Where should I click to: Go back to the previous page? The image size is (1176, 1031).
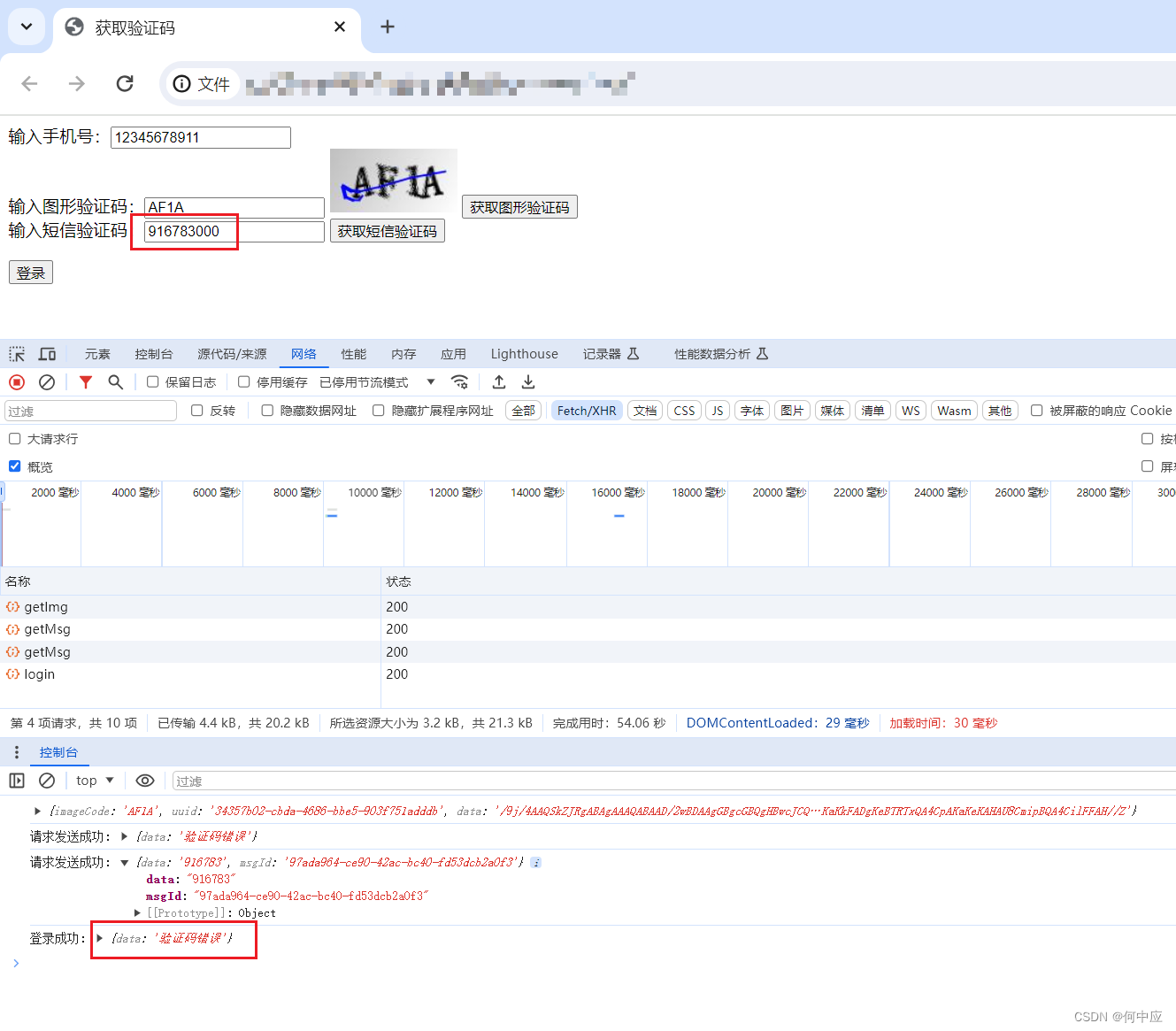pyautogui.click(x=29, y=83)
